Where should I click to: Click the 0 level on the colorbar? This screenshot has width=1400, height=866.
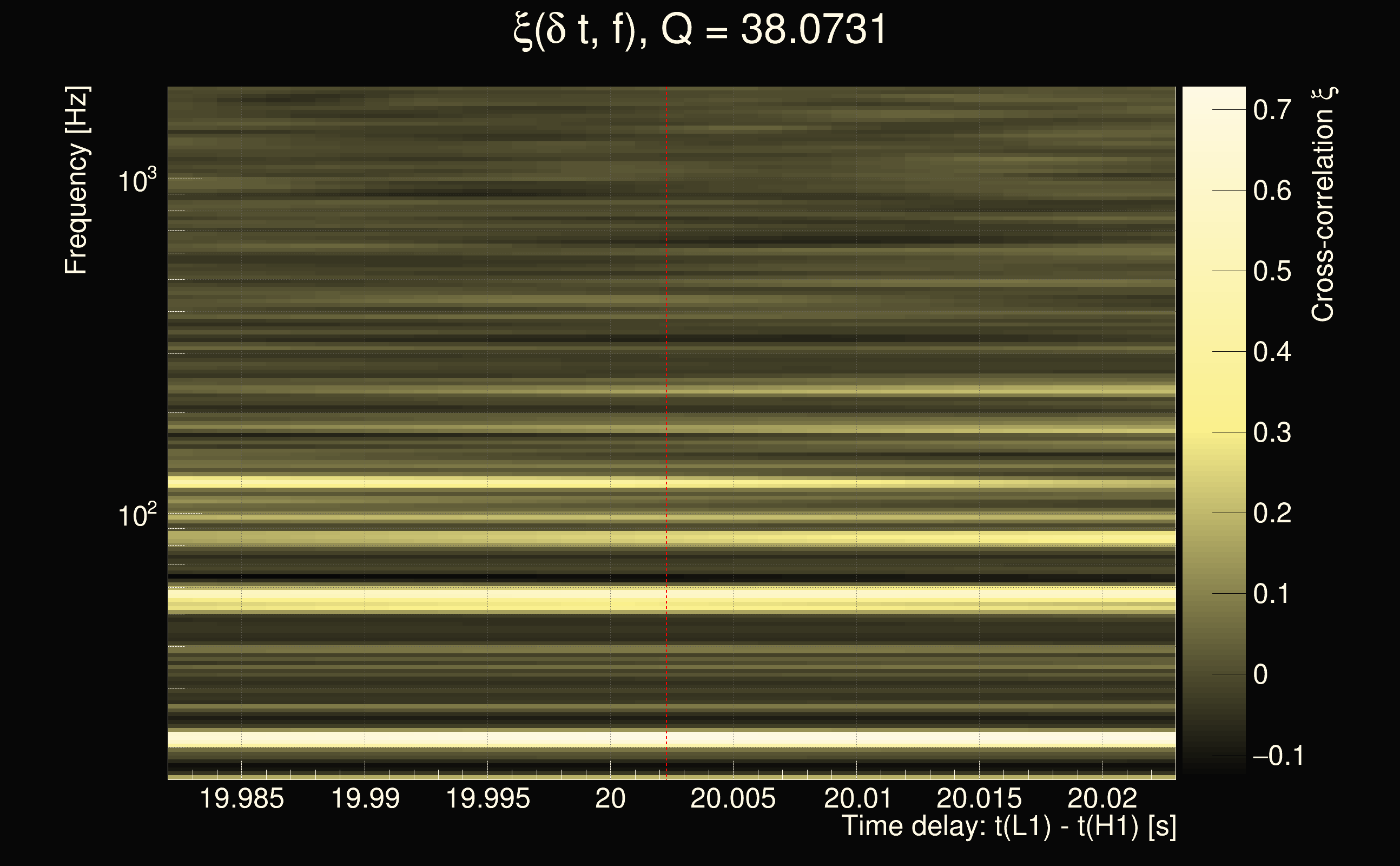[1260, 675]
